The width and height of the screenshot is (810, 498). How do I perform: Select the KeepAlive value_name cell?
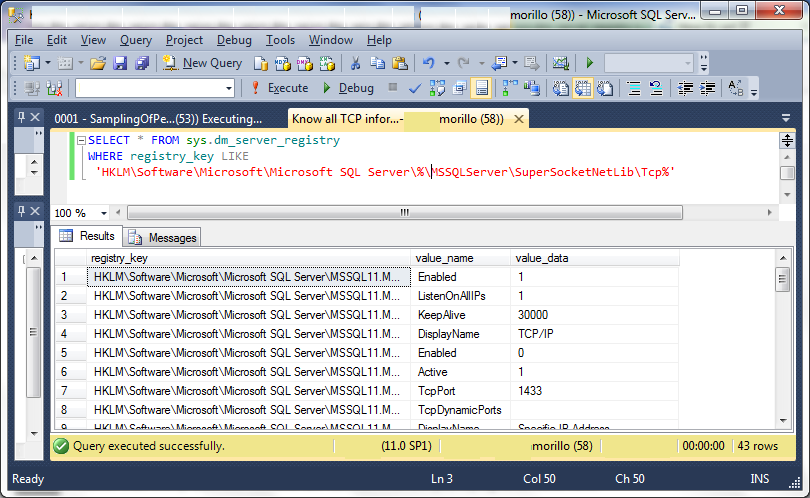point(460,315)
